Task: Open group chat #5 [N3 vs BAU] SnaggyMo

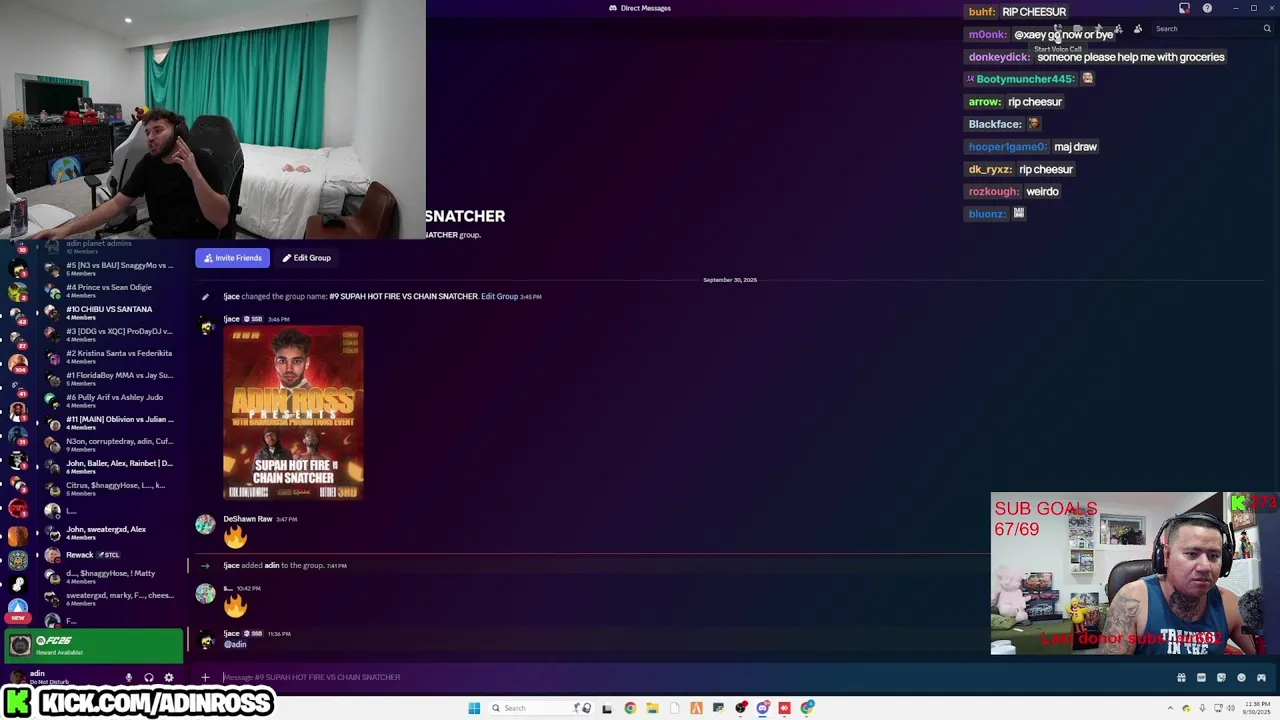Action: (x=110, y=269)
